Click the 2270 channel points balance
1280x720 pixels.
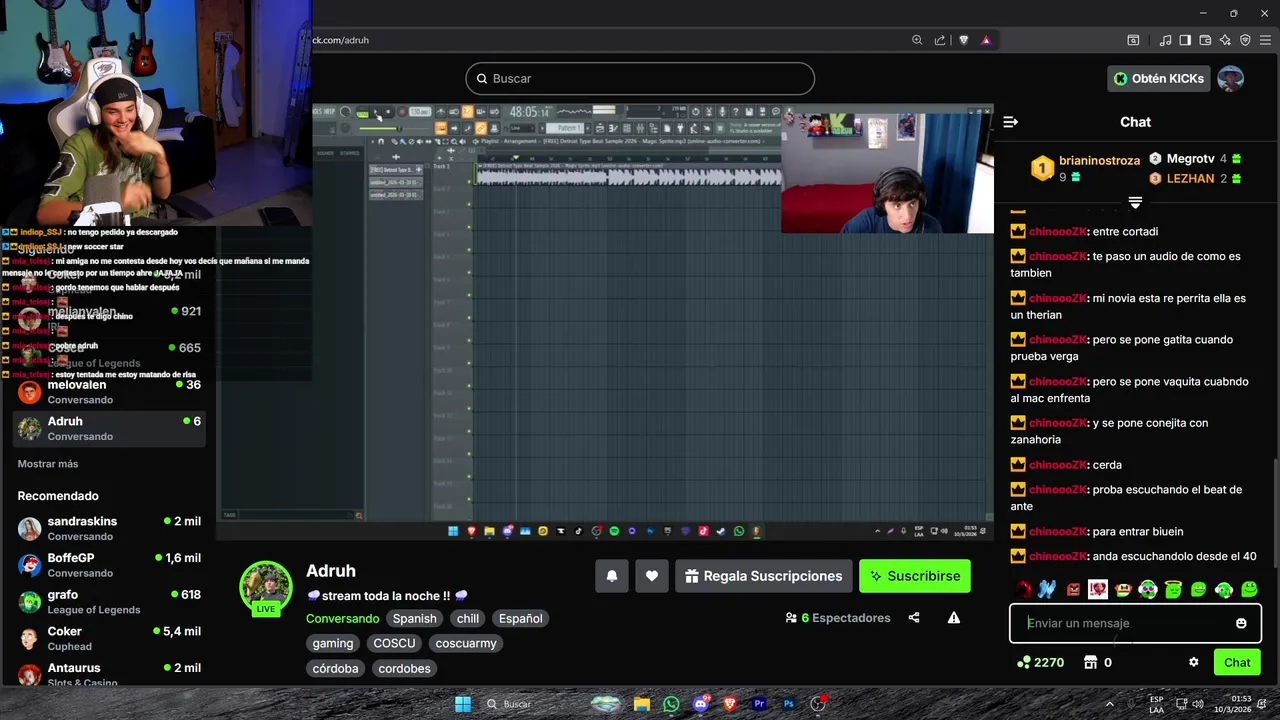[x=1040, y=662]
